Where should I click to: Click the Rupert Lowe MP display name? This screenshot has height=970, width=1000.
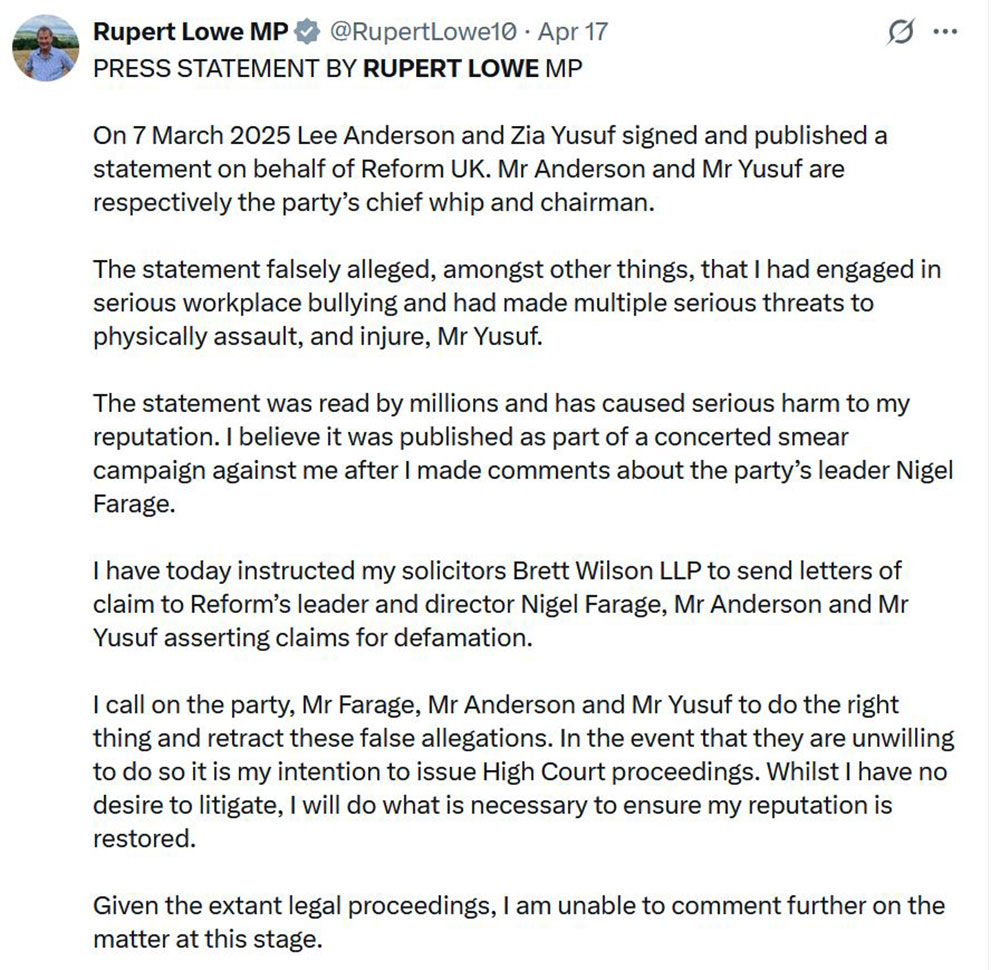190,32
